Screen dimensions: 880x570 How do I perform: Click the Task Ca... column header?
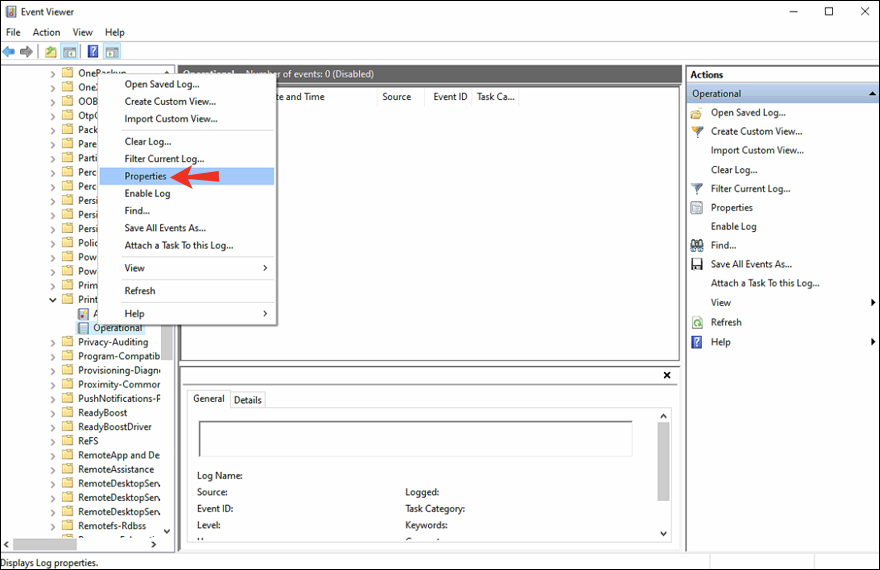click(x=496, y=97)
